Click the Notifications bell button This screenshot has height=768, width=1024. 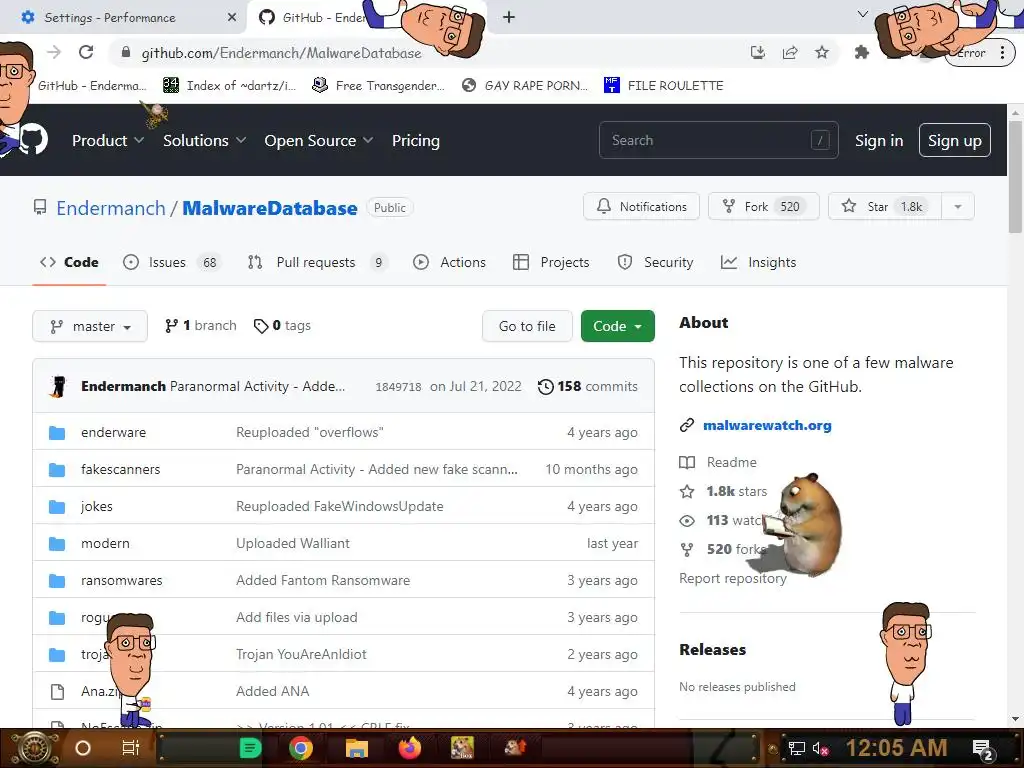pyautogui.click(x=641, y=206)
